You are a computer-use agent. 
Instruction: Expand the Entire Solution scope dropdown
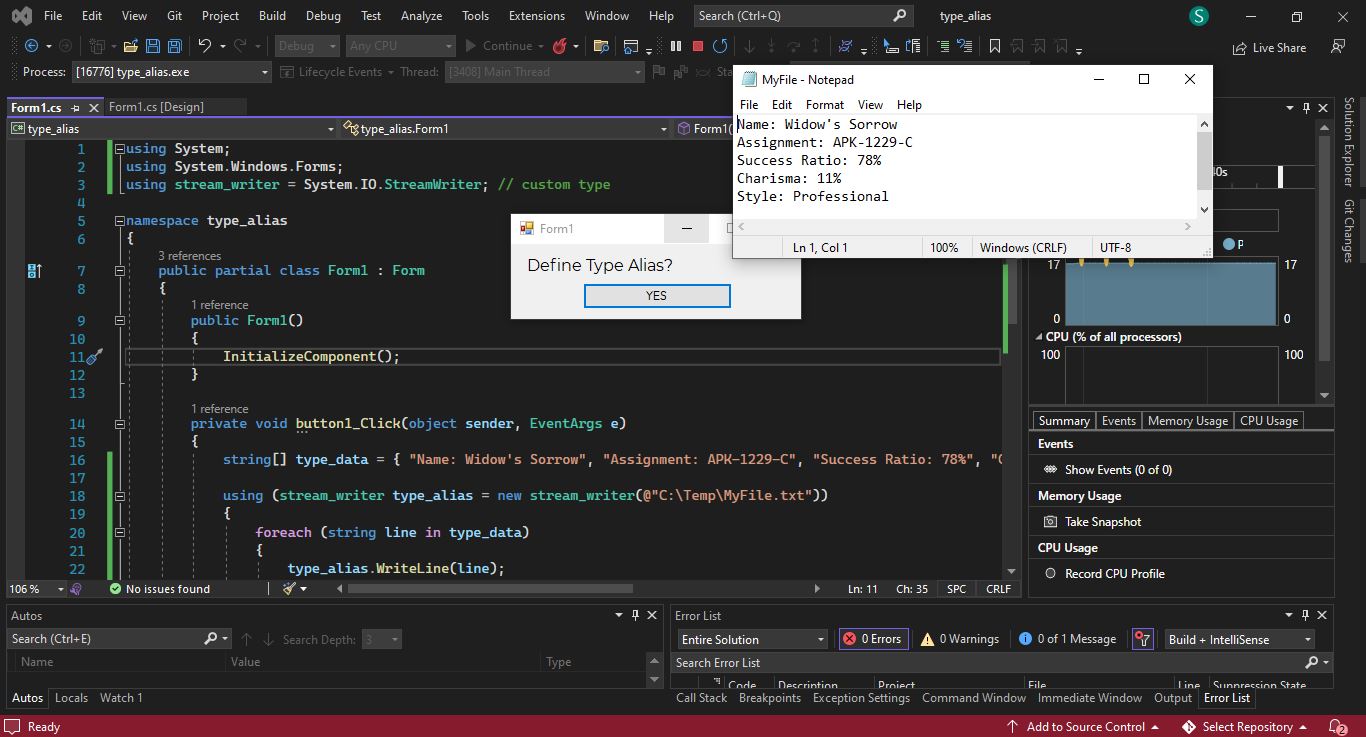click(753, 639)
